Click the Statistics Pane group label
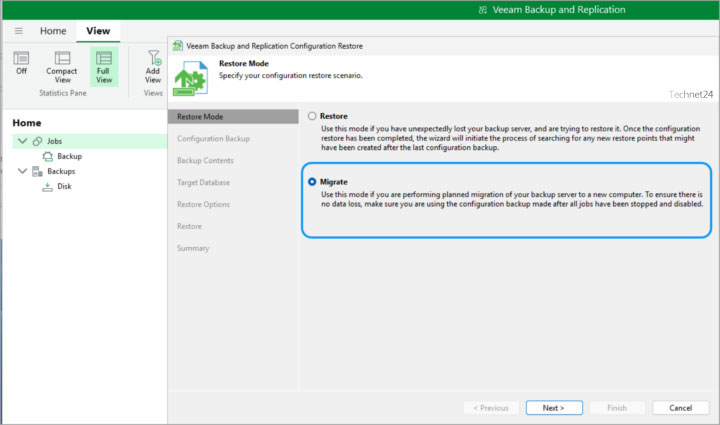 coord(63,93)
